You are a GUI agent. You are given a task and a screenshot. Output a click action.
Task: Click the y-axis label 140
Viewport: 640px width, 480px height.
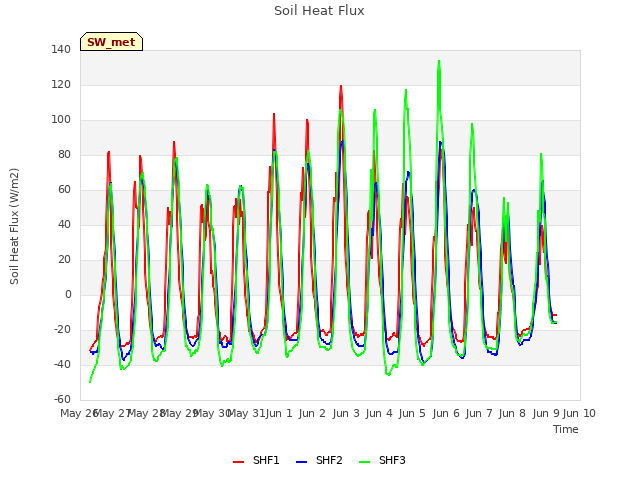point(61,50)
